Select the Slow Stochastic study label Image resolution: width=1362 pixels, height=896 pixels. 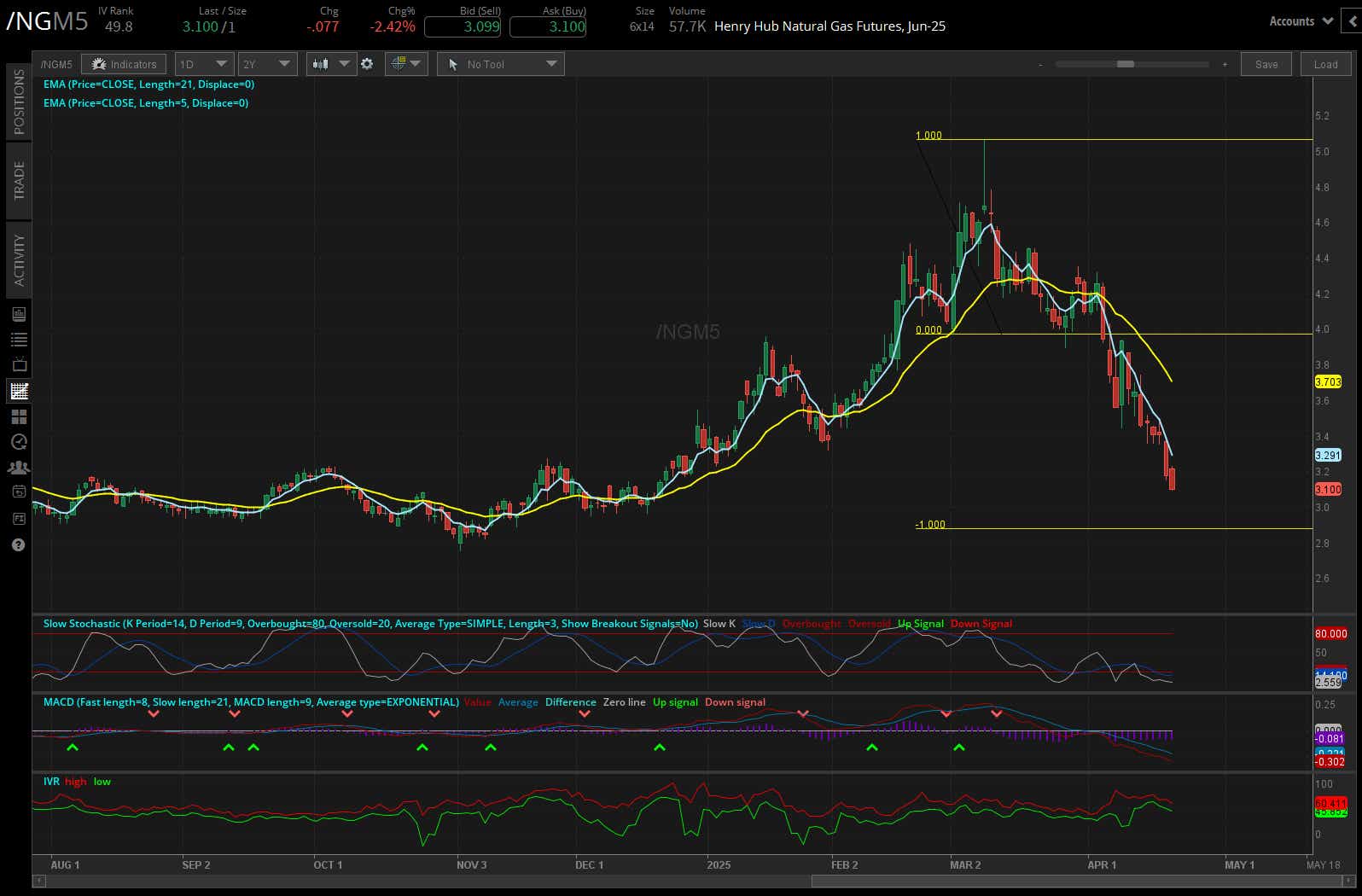tap(370, 624)
